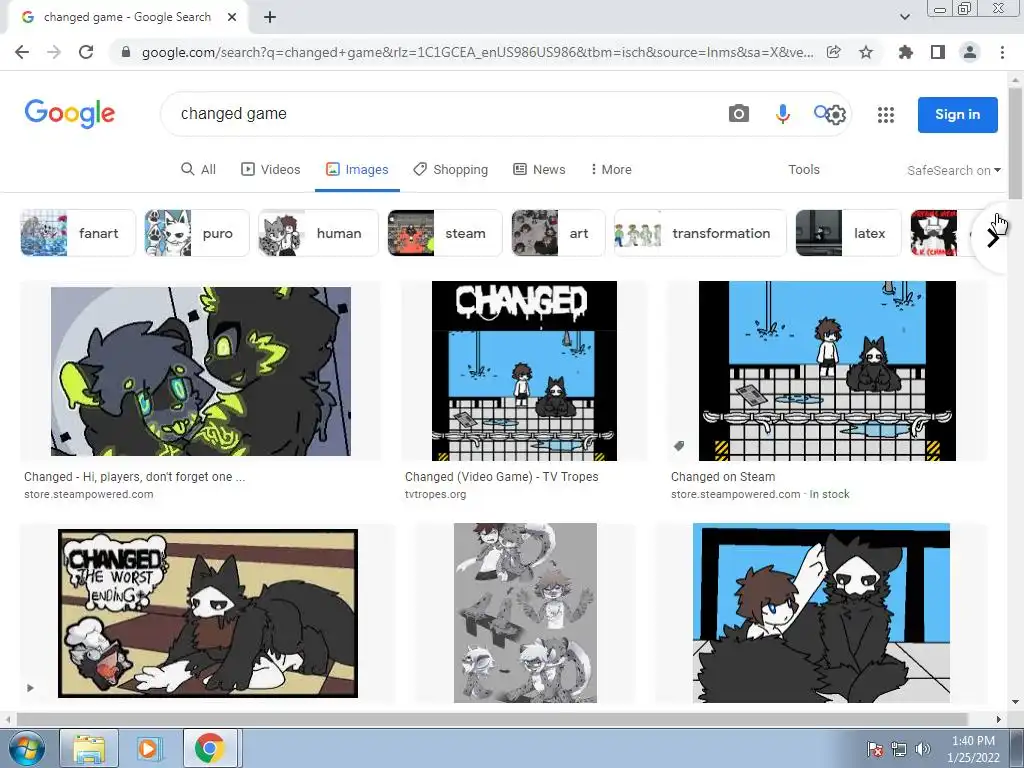Switch to the Videos tab
This screenshot has width=1024, height=768.
pos(270,169)
